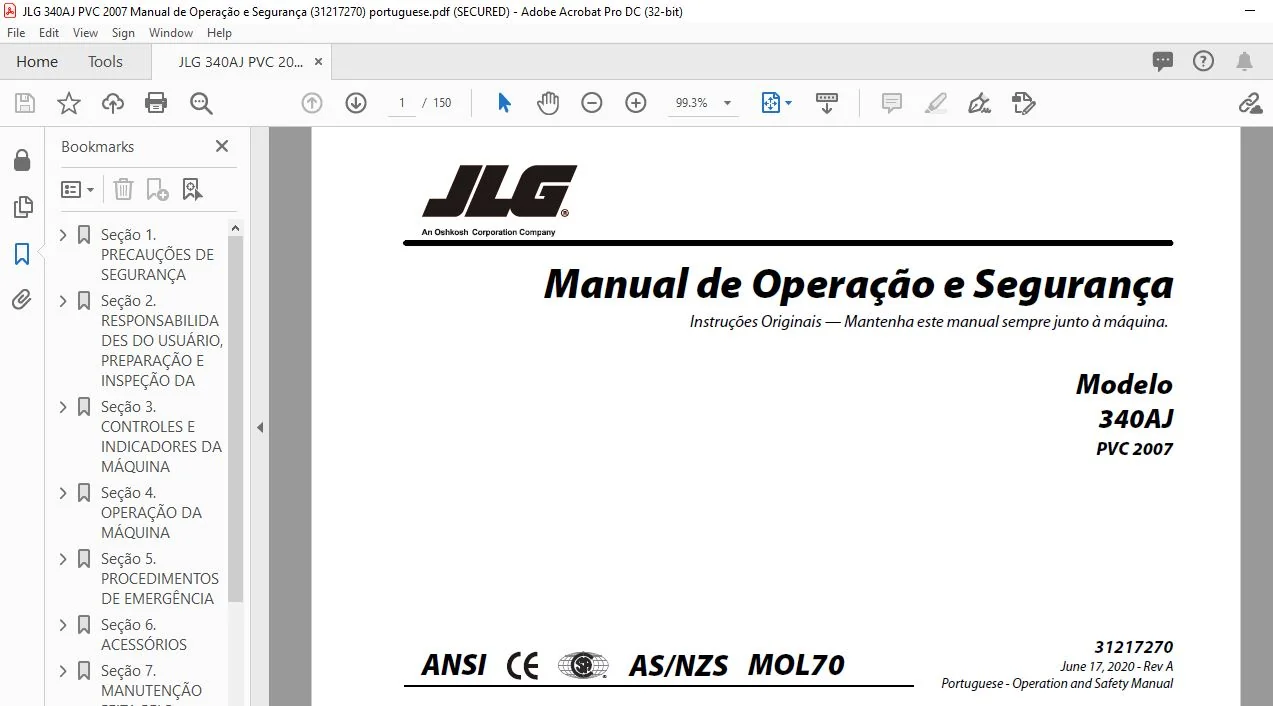This screenshot has height=706, width=1273.
Task: Show the security lock panel
Action: coord(22,160)
